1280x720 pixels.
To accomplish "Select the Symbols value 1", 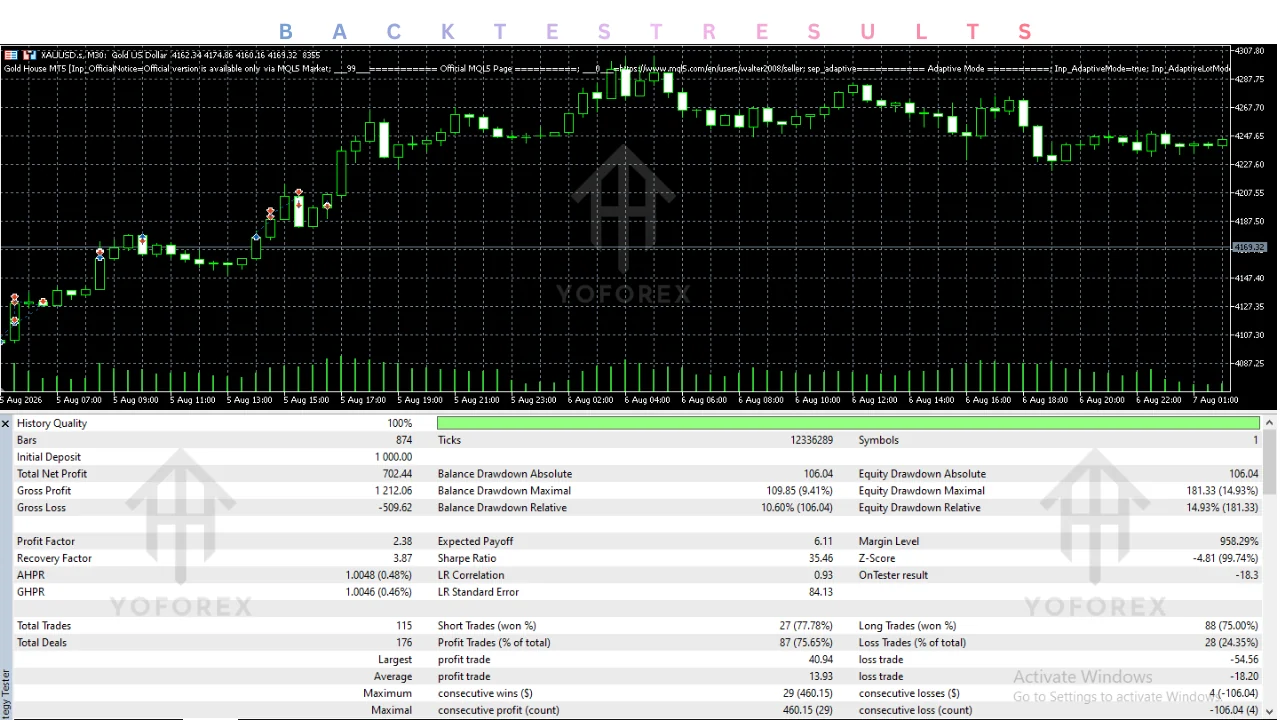I will pyautogui.click(x=1256, y=441).
